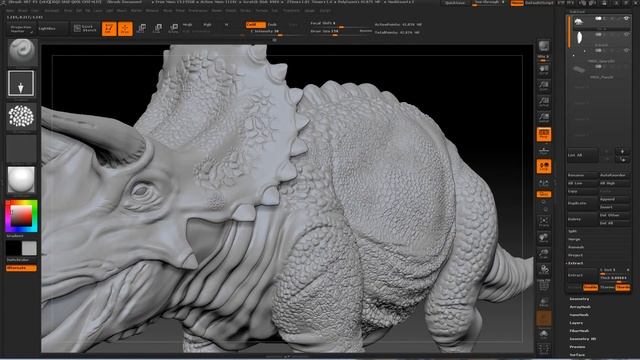Open the white sphere material selector
Viewport: 640px width, 360px height.
[21, 180]
